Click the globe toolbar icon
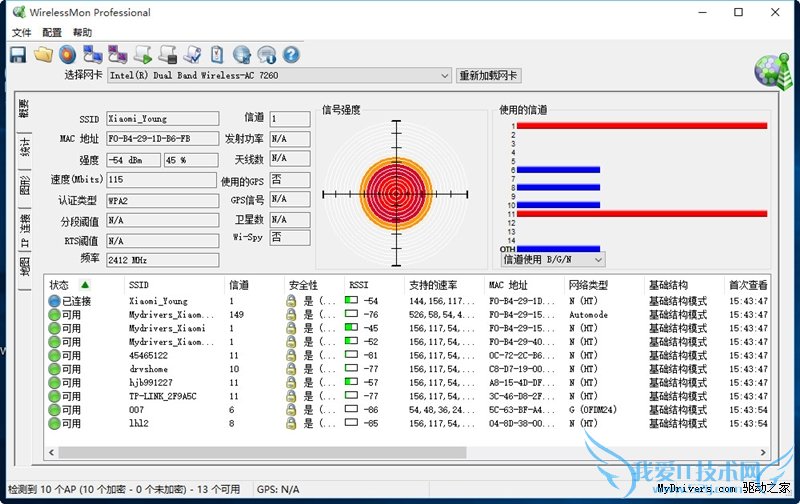Screen dimensions: 800x504 (x=242, y=55)
